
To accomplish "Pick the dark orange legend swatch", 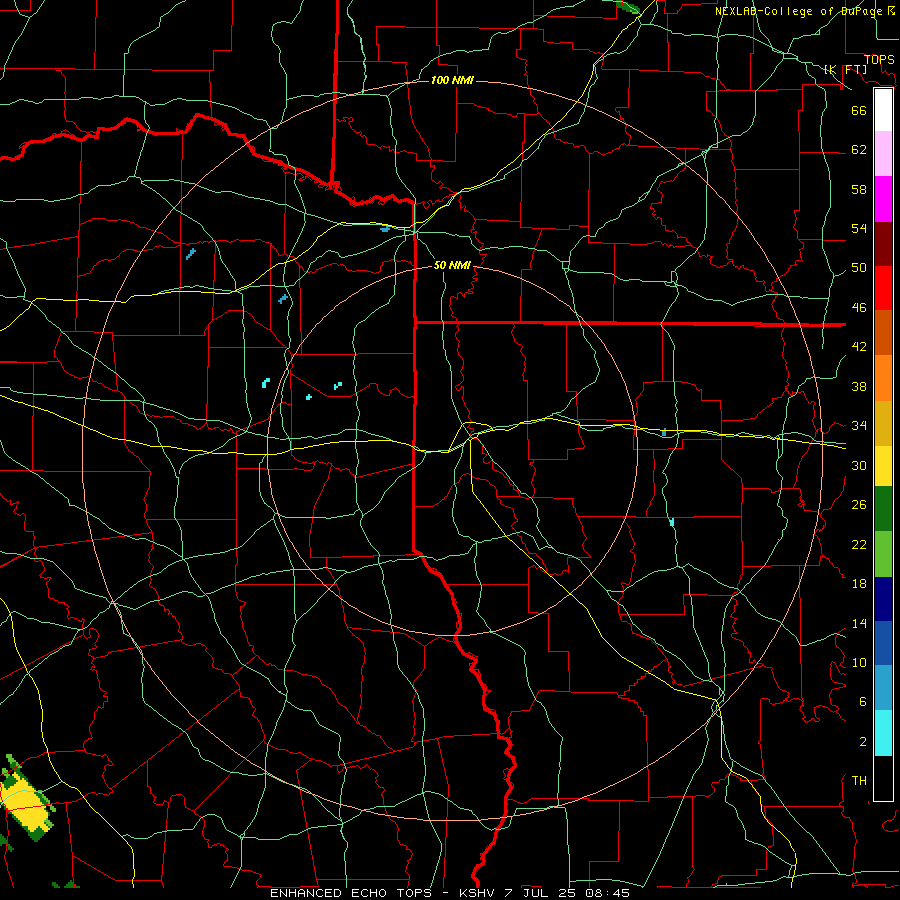I will click(x=883, y=332).
